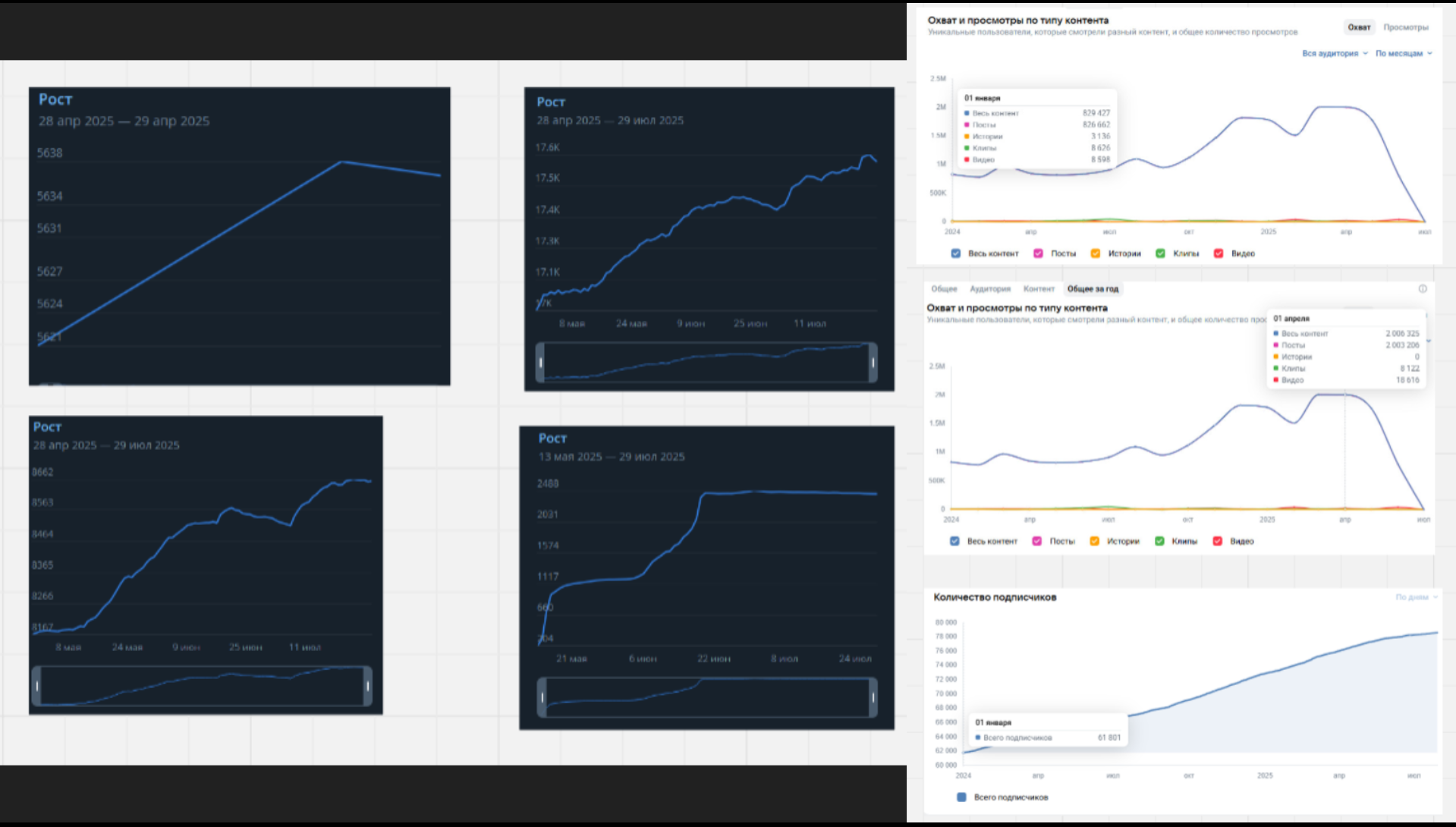Viewport: 1456px width, 827px height.
Task: Expand the 'По месяцам' period dropdown
Action: point(1404,53)
